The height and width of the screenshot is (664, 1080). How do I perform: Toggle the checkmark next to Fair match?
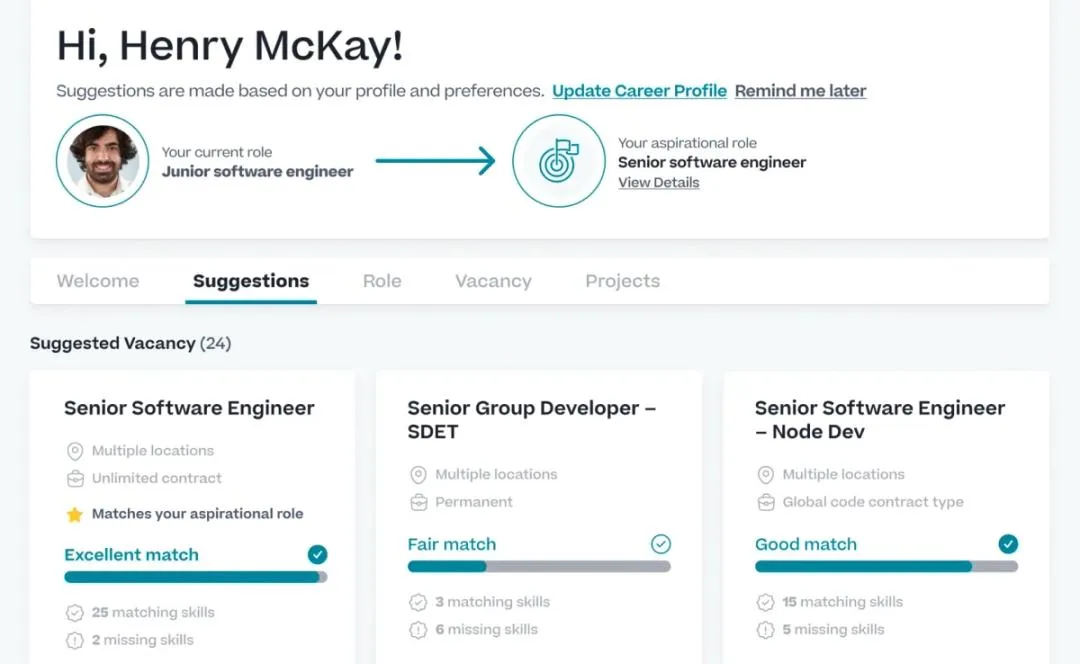(661, 545)
